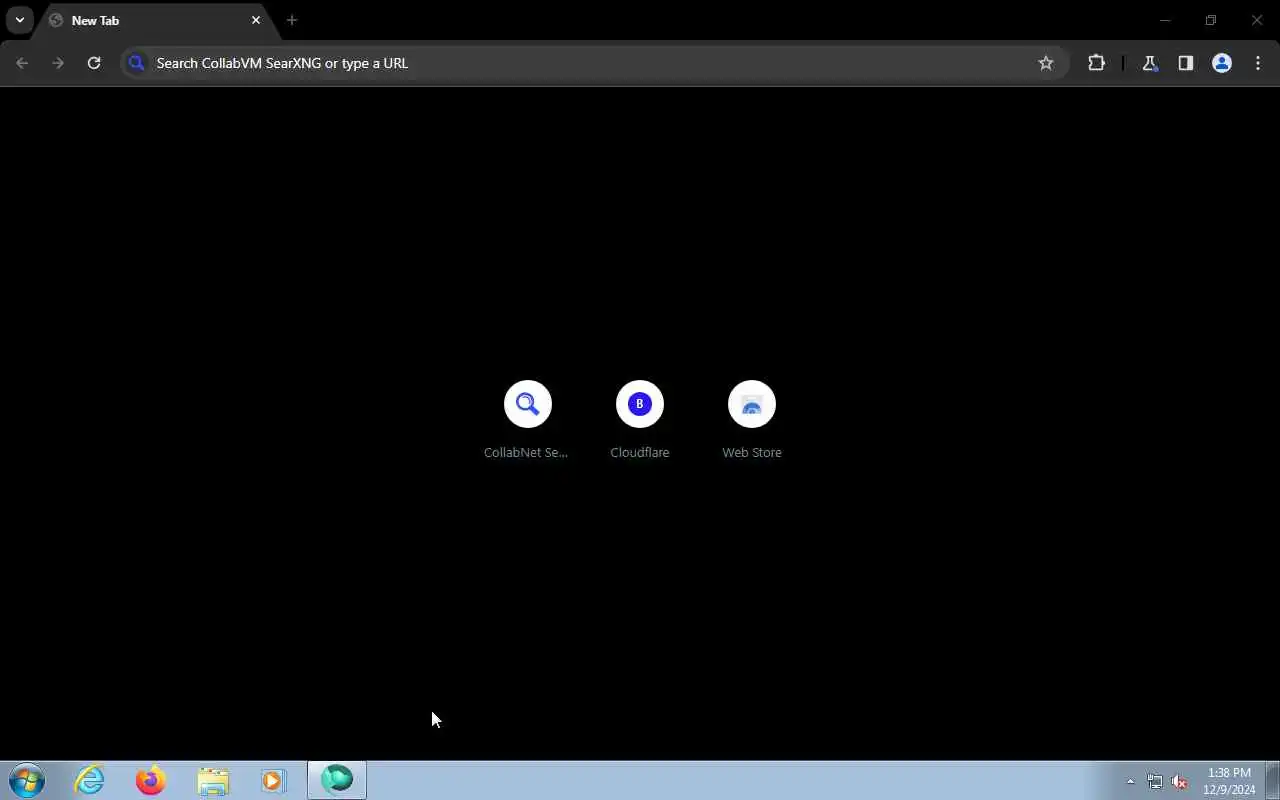Close the browser window
This screenshot has width=1280, height=800.
1257,20
